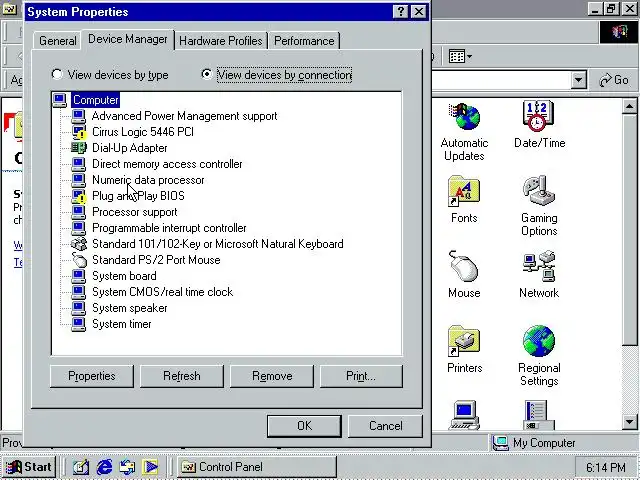
Task: Click the Programmable interrupt controller icon
Action: click(x=78, y=228)
